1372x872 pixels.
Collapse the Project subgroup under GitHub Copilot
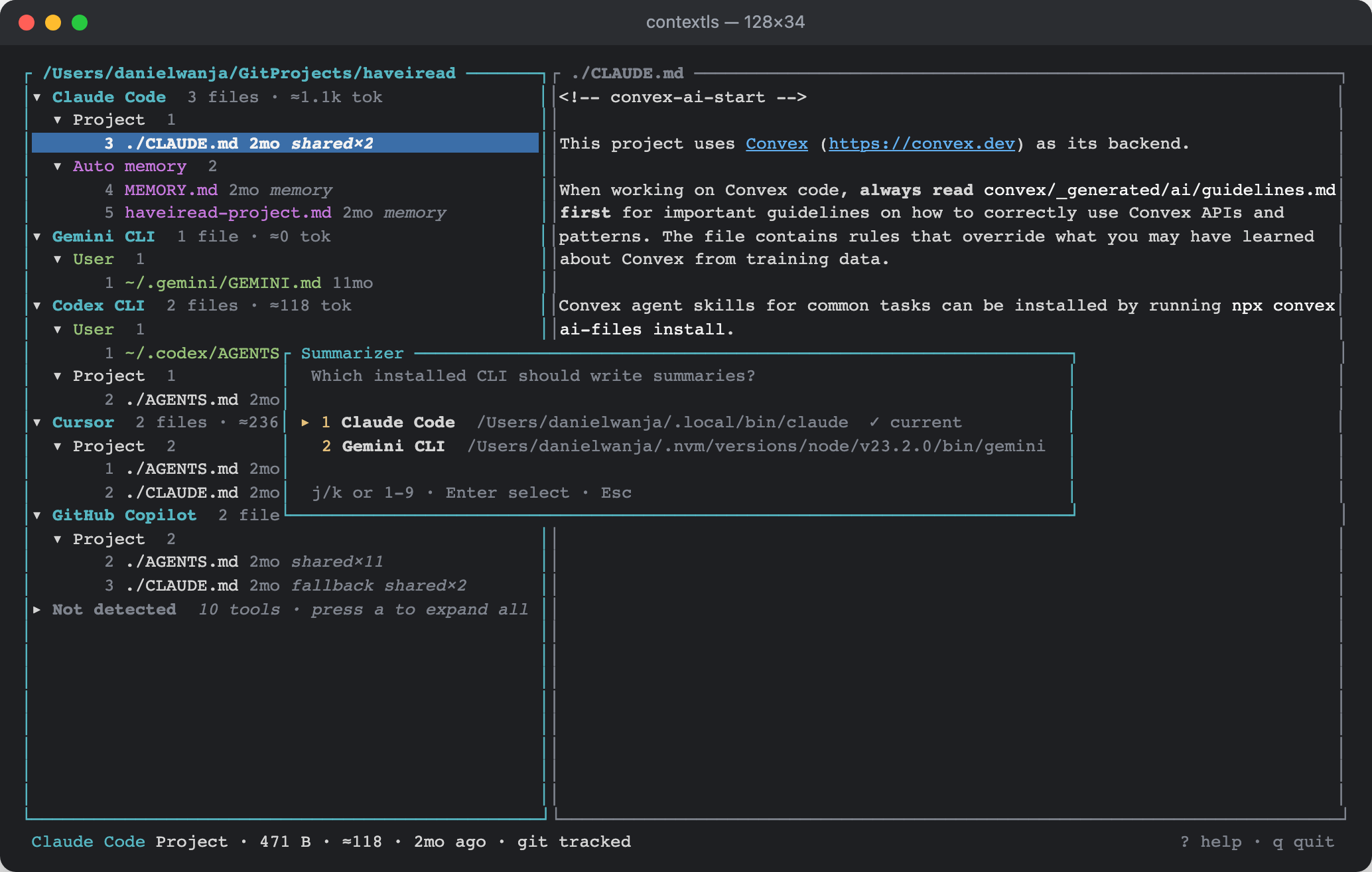[58, 539]
